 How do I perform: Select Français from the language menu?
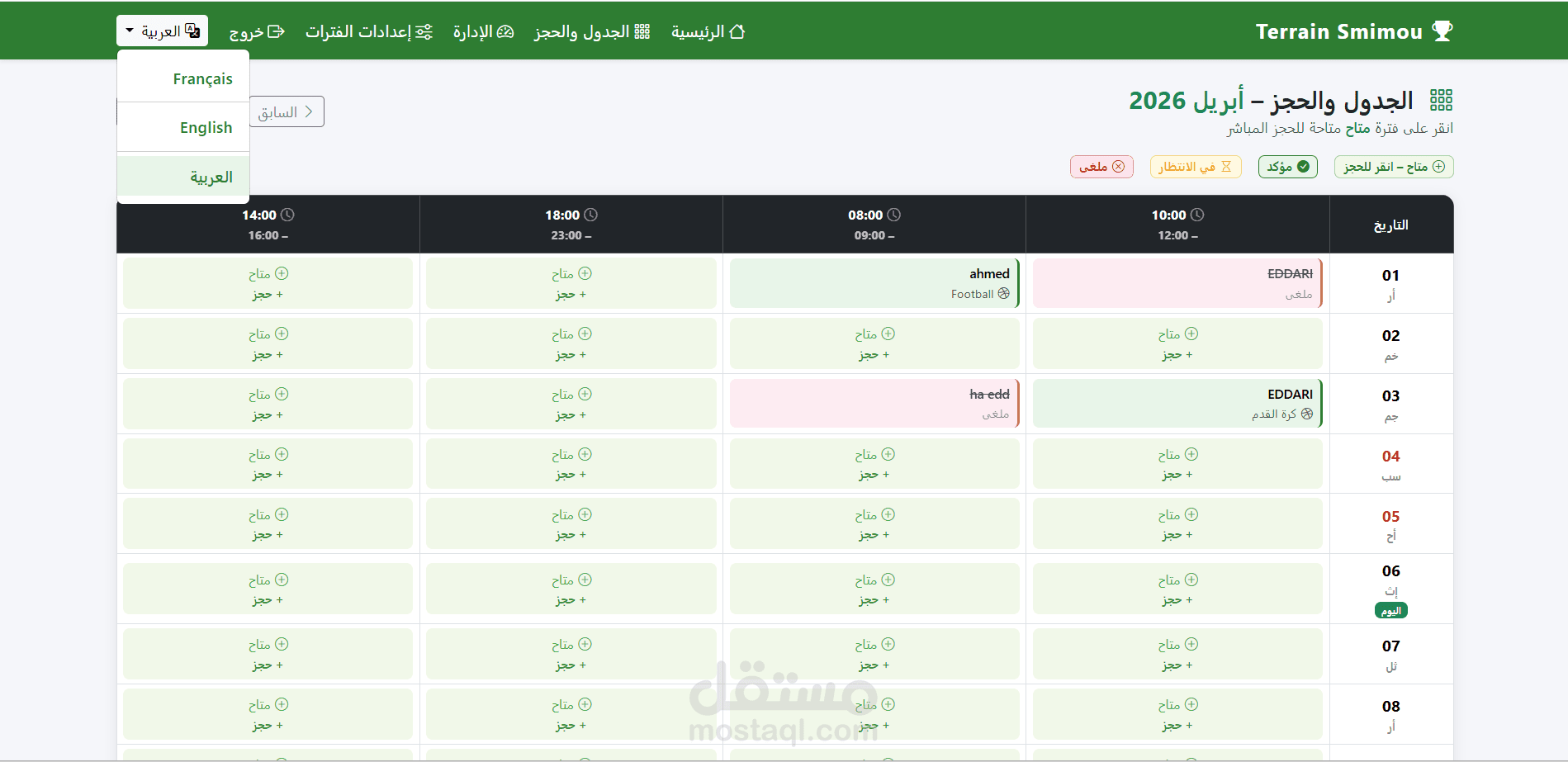pos(203,78)
